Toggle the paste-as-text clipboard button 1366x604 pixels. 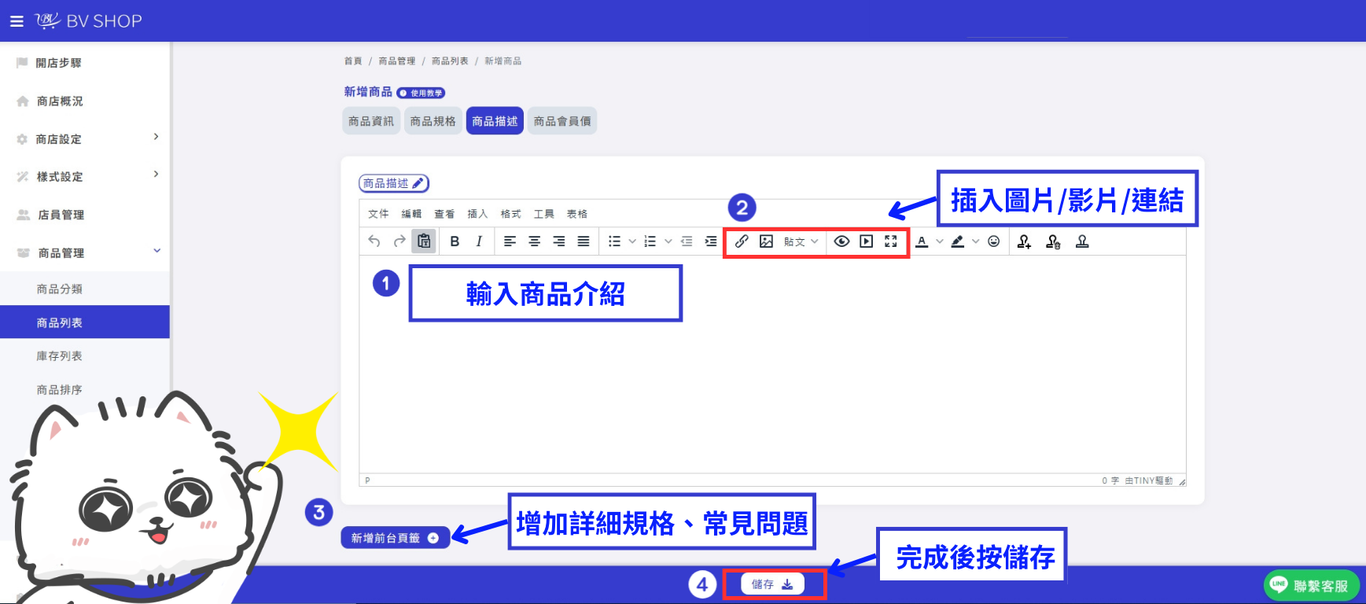coord(424,241)
